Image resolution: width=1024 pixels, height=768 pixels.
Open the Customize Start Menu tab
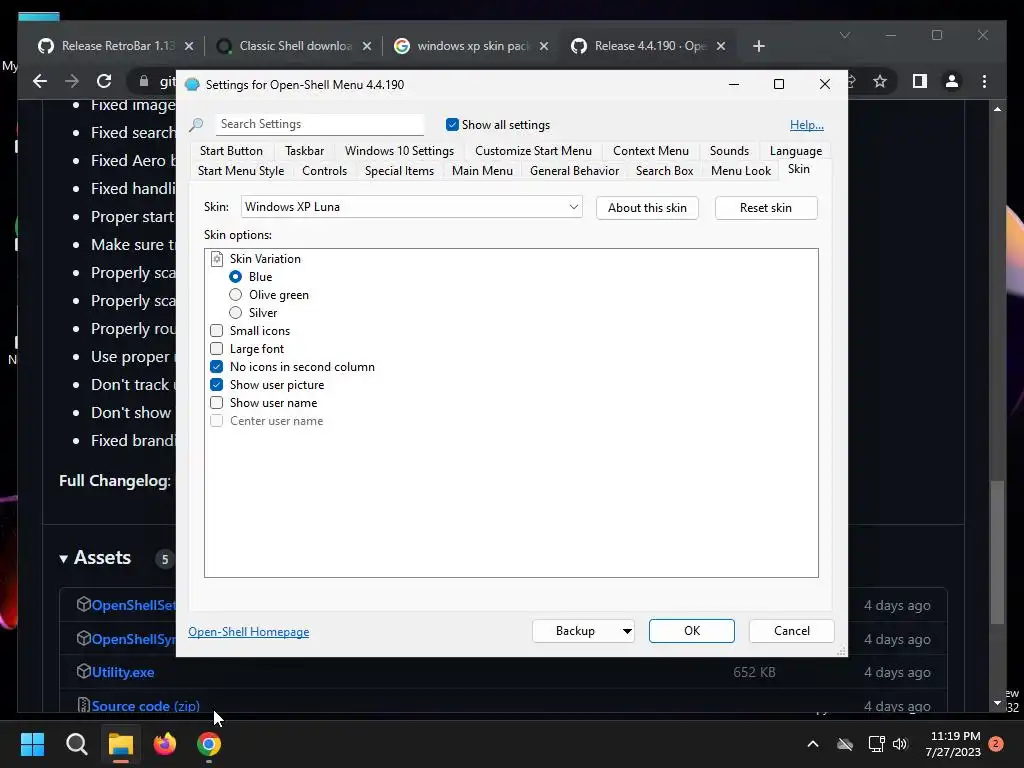coord(533,151)
